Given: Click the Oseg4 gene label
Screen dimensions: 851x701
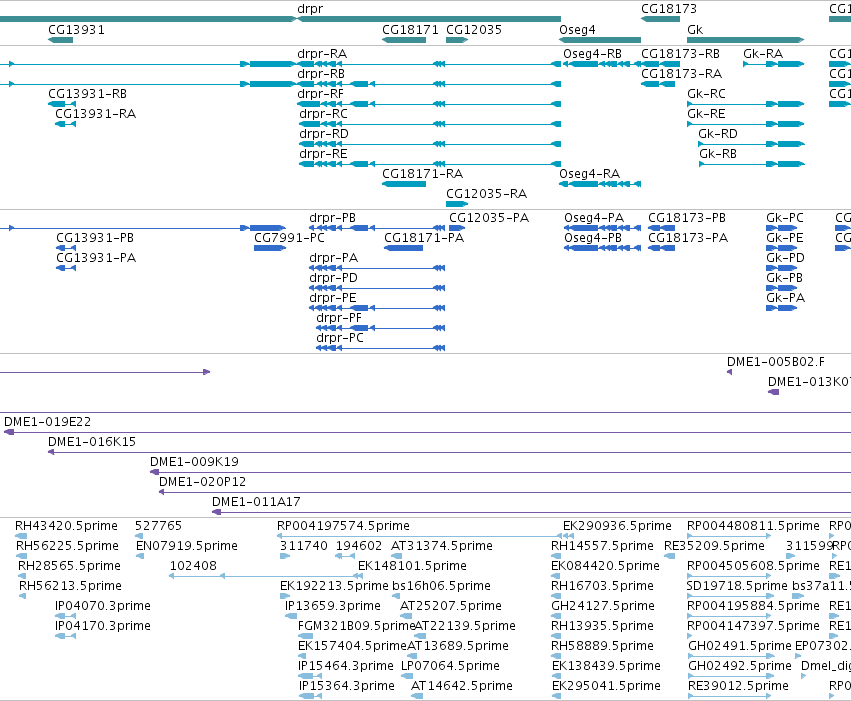Looking at the screenshot, I should click(x=577, y=30).
